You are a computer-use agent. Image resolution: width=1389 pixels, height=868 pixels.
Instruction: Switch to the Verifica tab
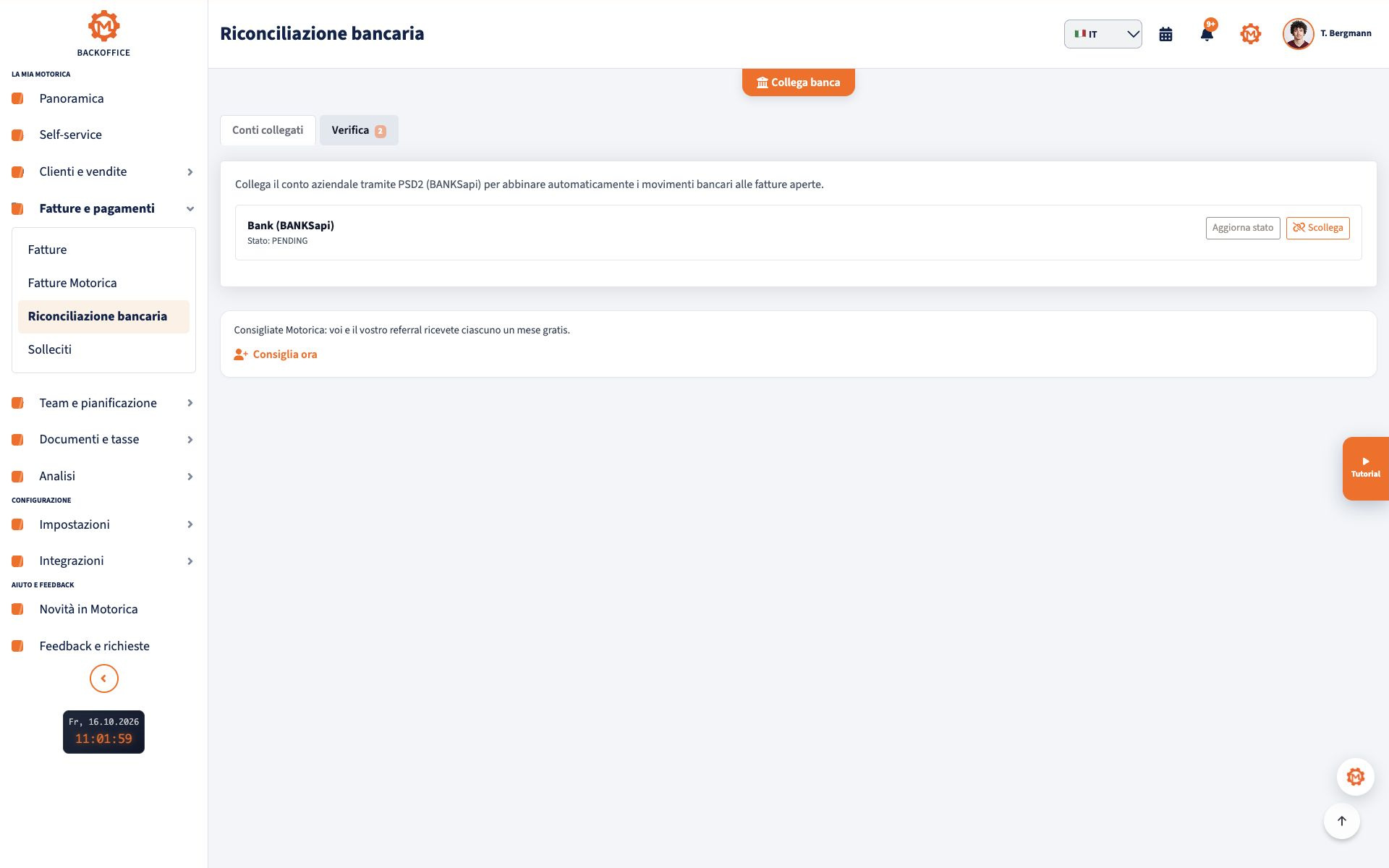coord(359,130)
